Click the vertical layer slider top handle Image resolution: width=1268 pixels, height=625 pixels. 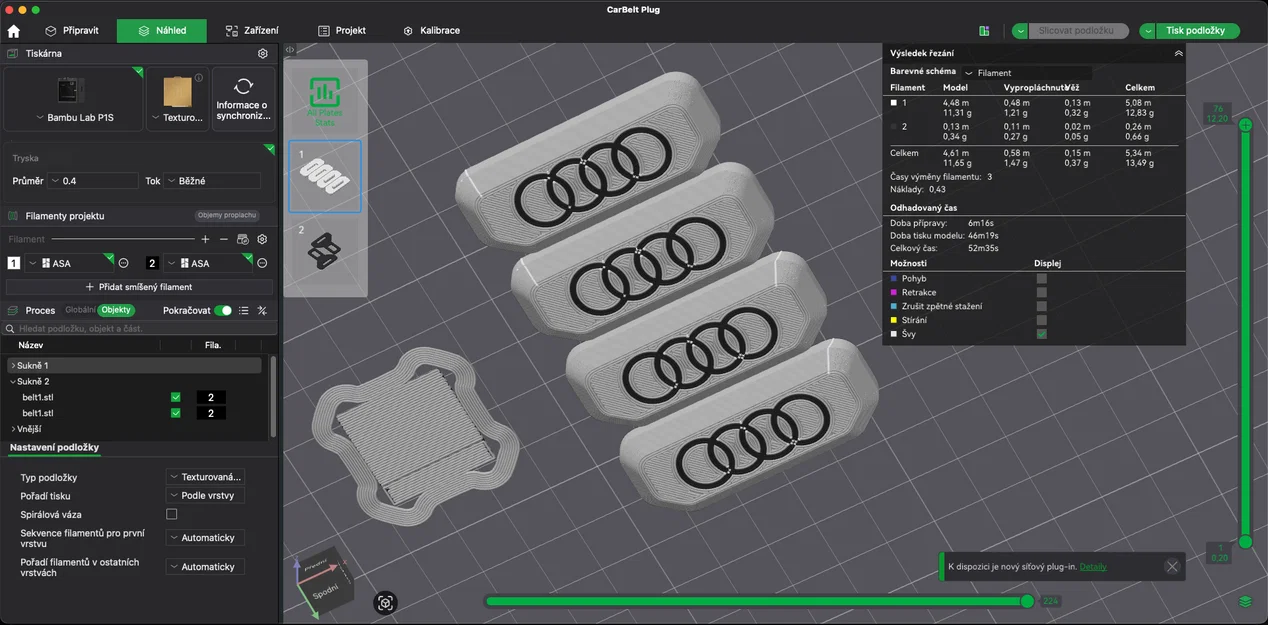[1245, 125]
